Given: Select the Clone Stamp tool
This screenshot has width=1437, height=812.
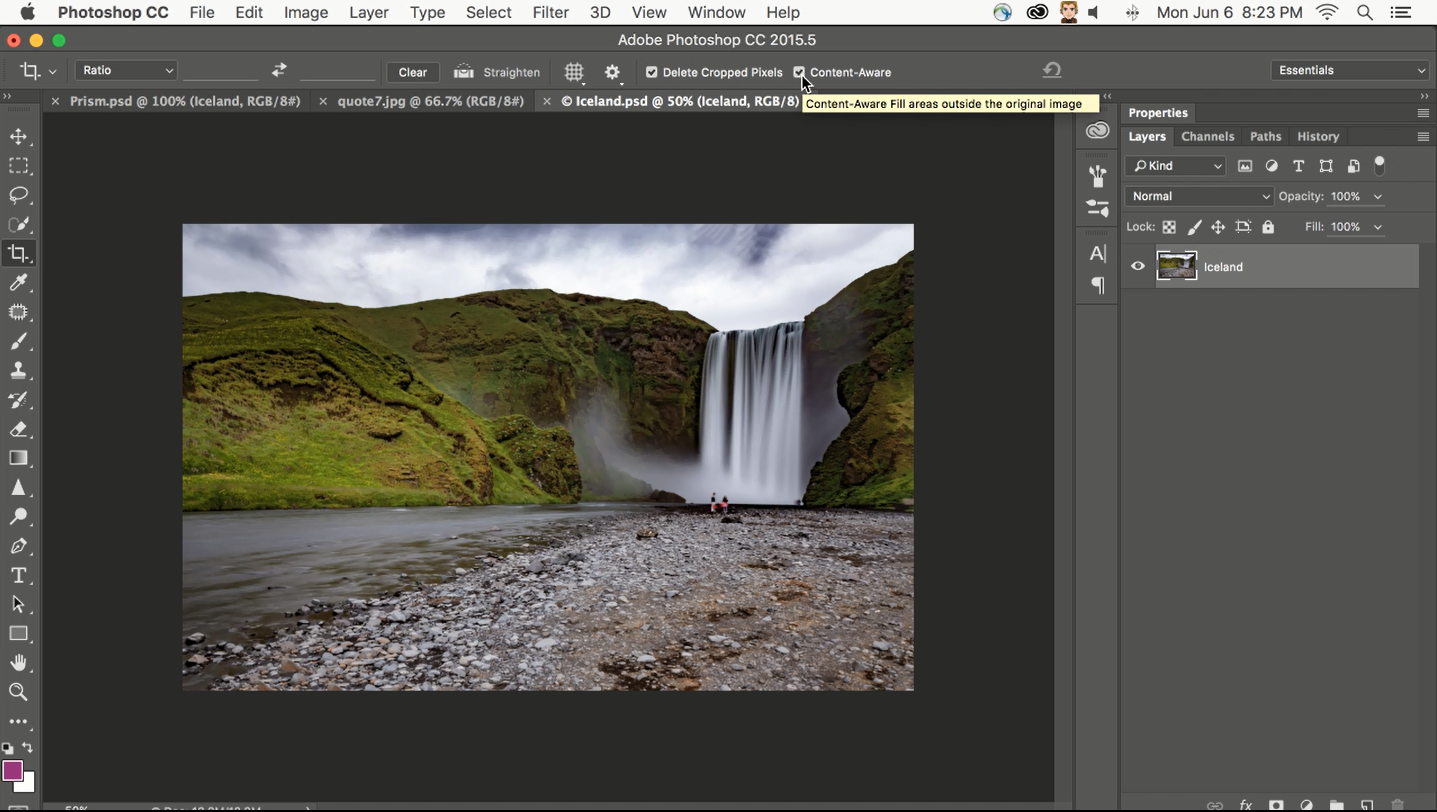Looking at the screenshot, I should (18, 371).
